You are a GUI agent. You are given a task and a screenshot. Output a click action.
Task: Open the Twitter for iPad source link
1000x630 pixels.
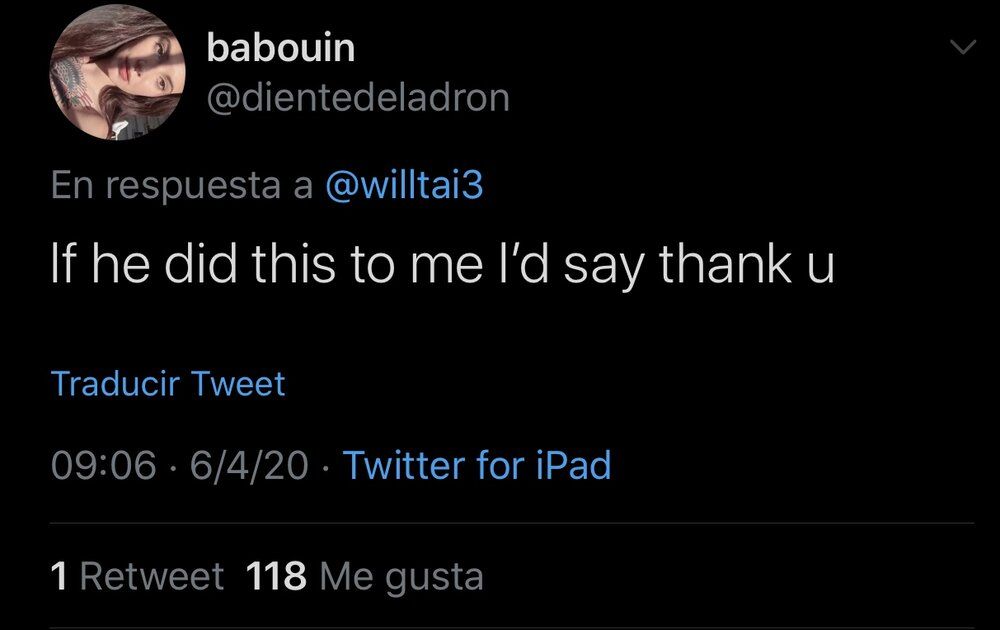click(x=477, y=464)
